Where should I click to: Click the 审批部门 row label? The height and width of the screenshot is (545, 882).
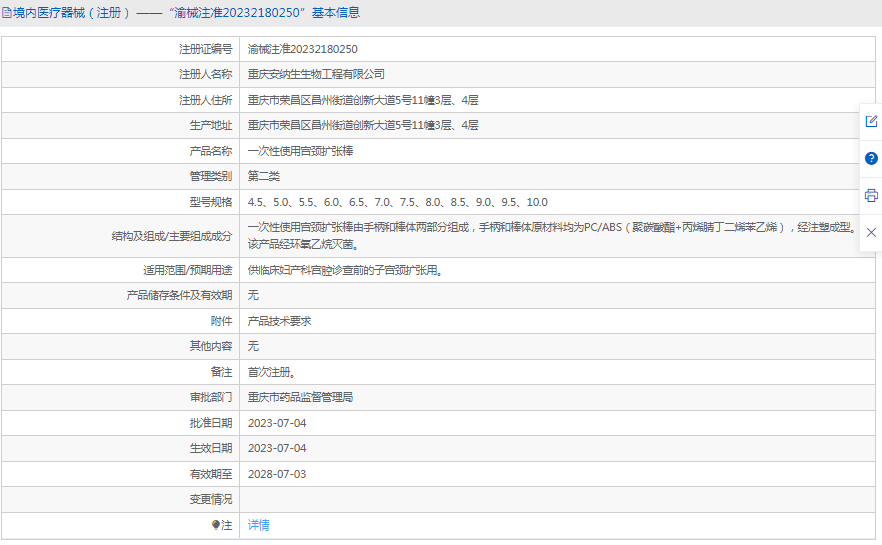coord(211,397)
